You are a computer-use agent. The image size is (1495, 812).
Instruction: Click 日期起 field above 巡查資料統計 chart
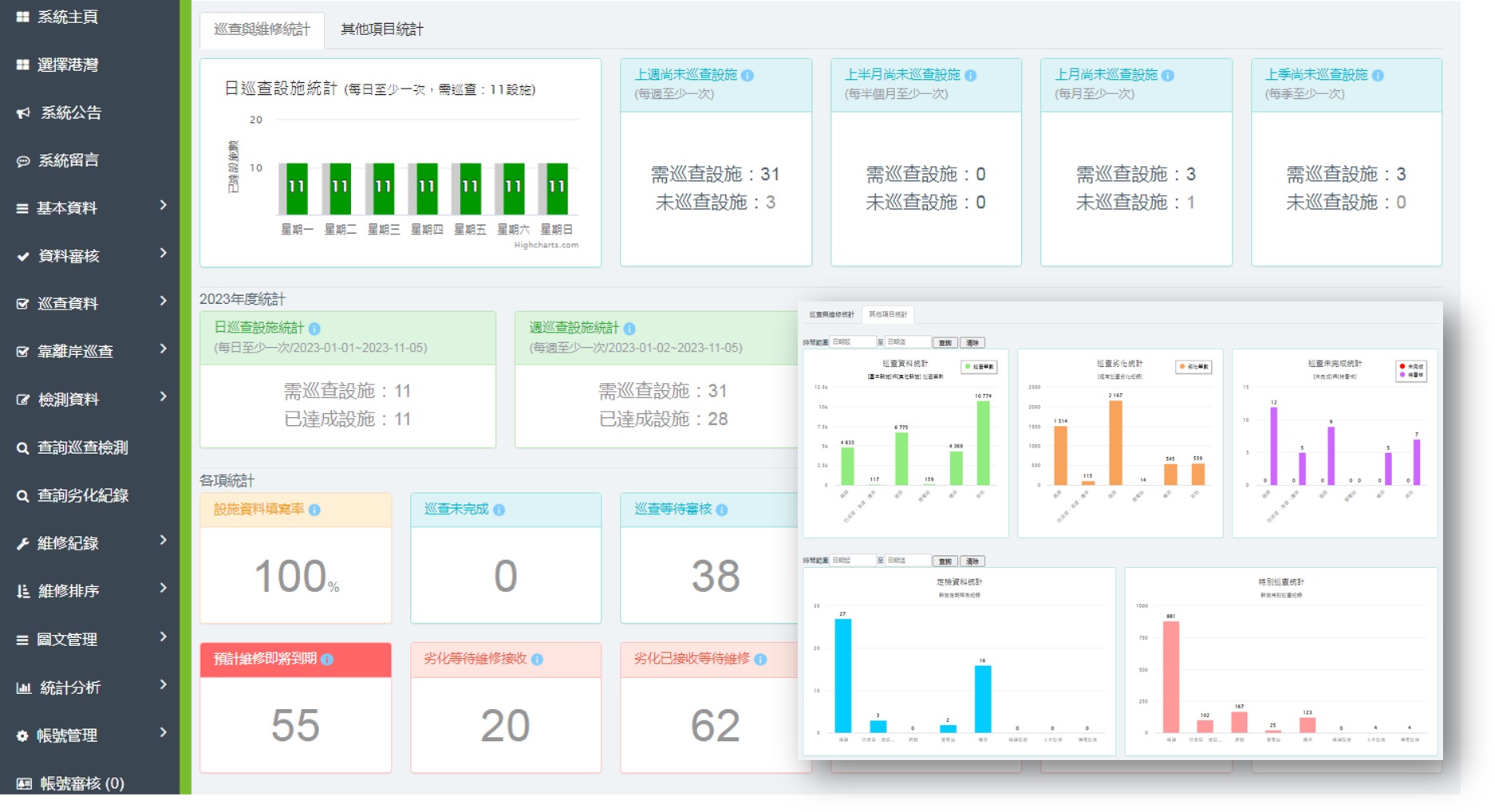pyautogui.click(x=852, y=342)
